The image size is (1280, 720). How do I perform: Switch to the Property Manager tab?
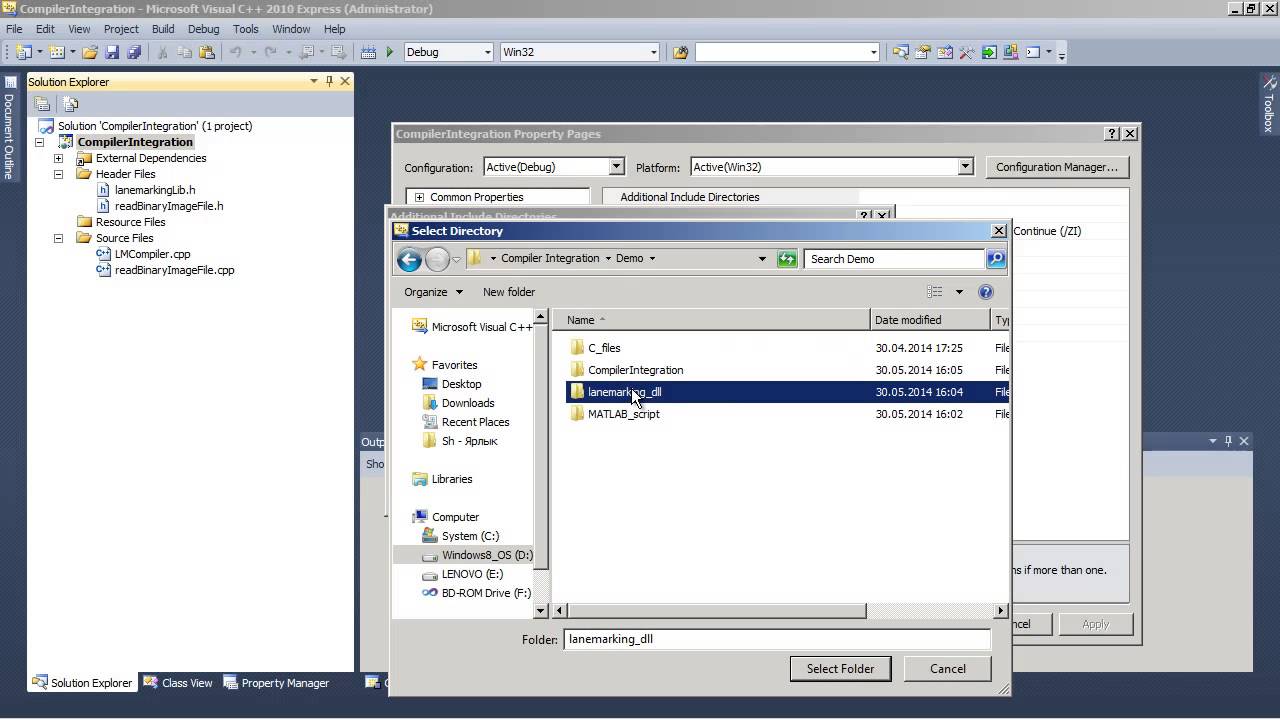coord(276,683)
